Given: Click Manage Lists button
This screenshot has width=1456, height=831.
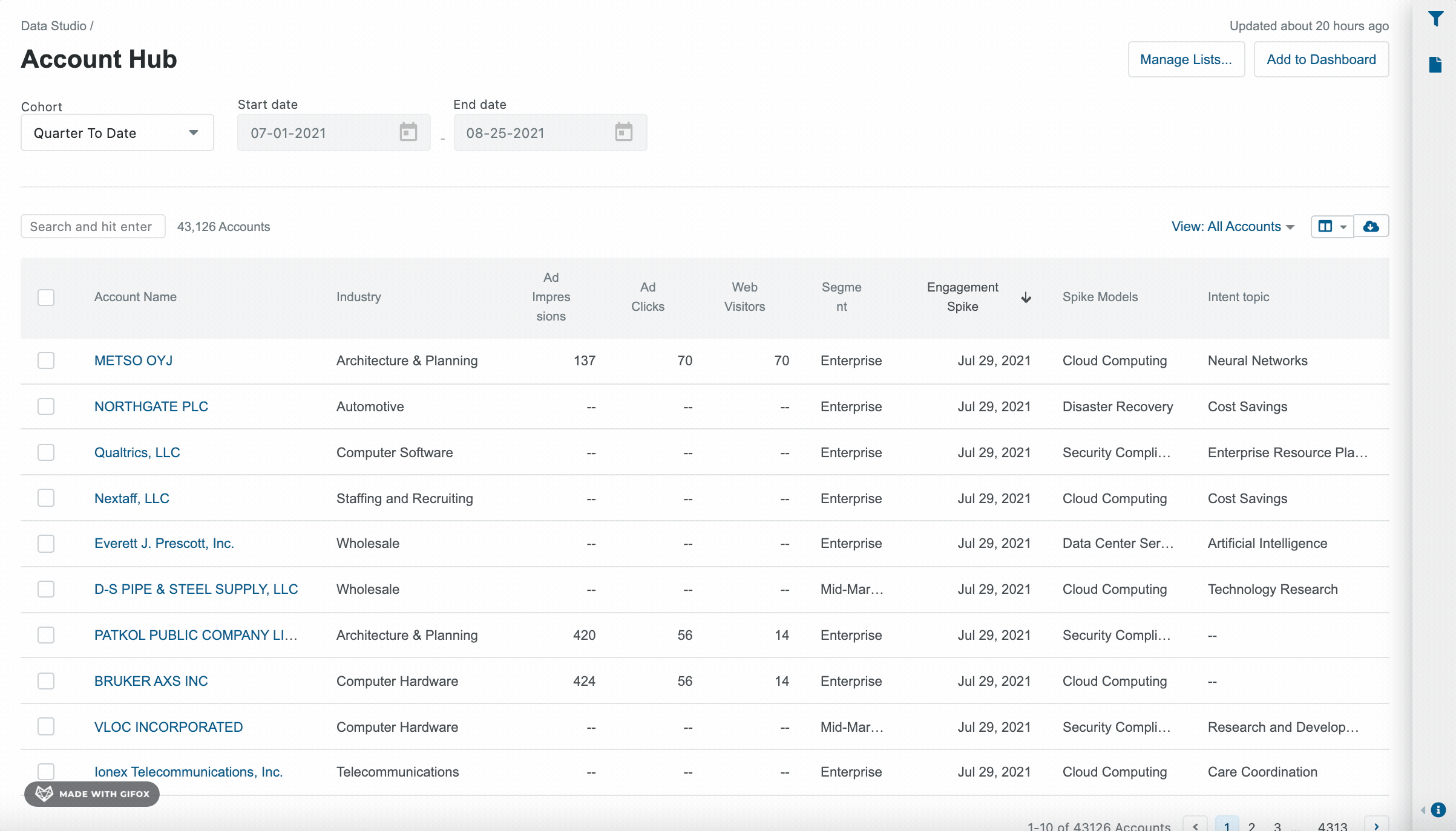Looking at the screenshot, I should click(x=1186, y=59).
